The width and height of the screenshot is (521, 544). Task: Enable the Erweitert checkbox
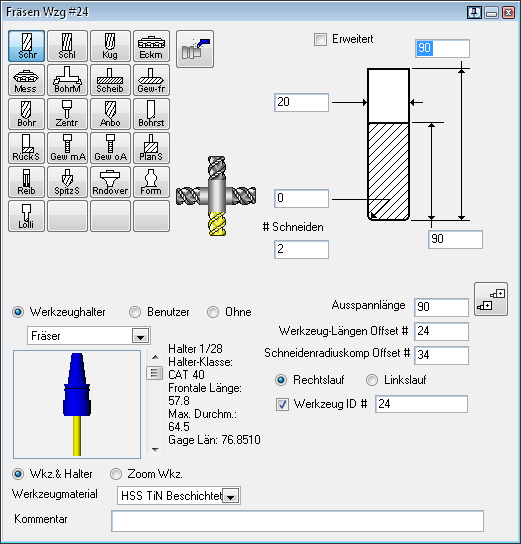click(x=320, y=39)
